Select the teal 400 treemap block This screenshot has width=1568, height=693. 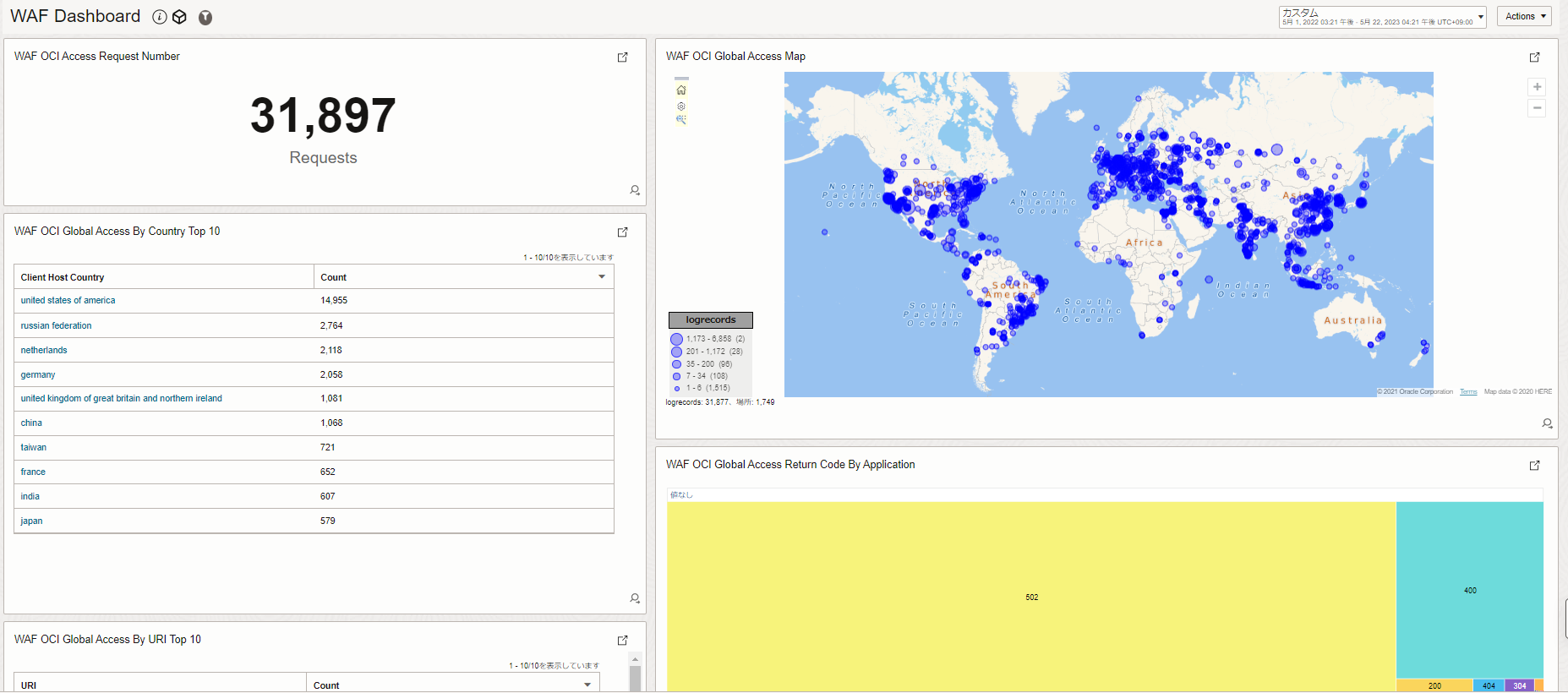coord(1469,590)
